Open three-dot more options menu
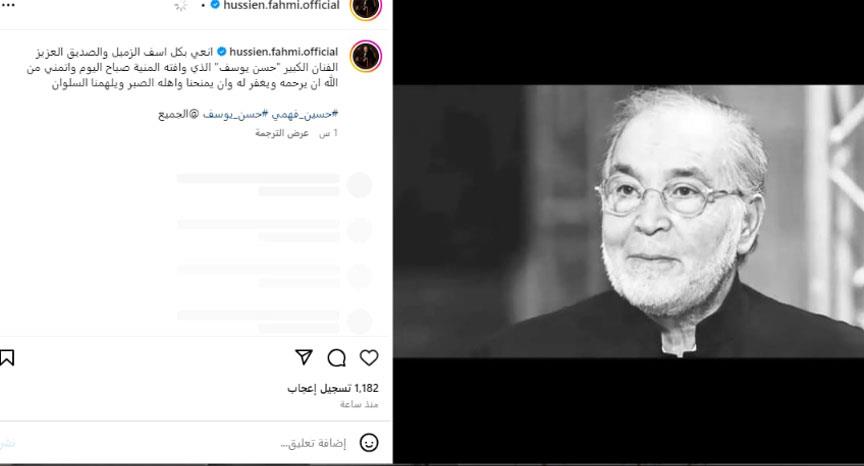The image size is (864, 466). point(8,6)
